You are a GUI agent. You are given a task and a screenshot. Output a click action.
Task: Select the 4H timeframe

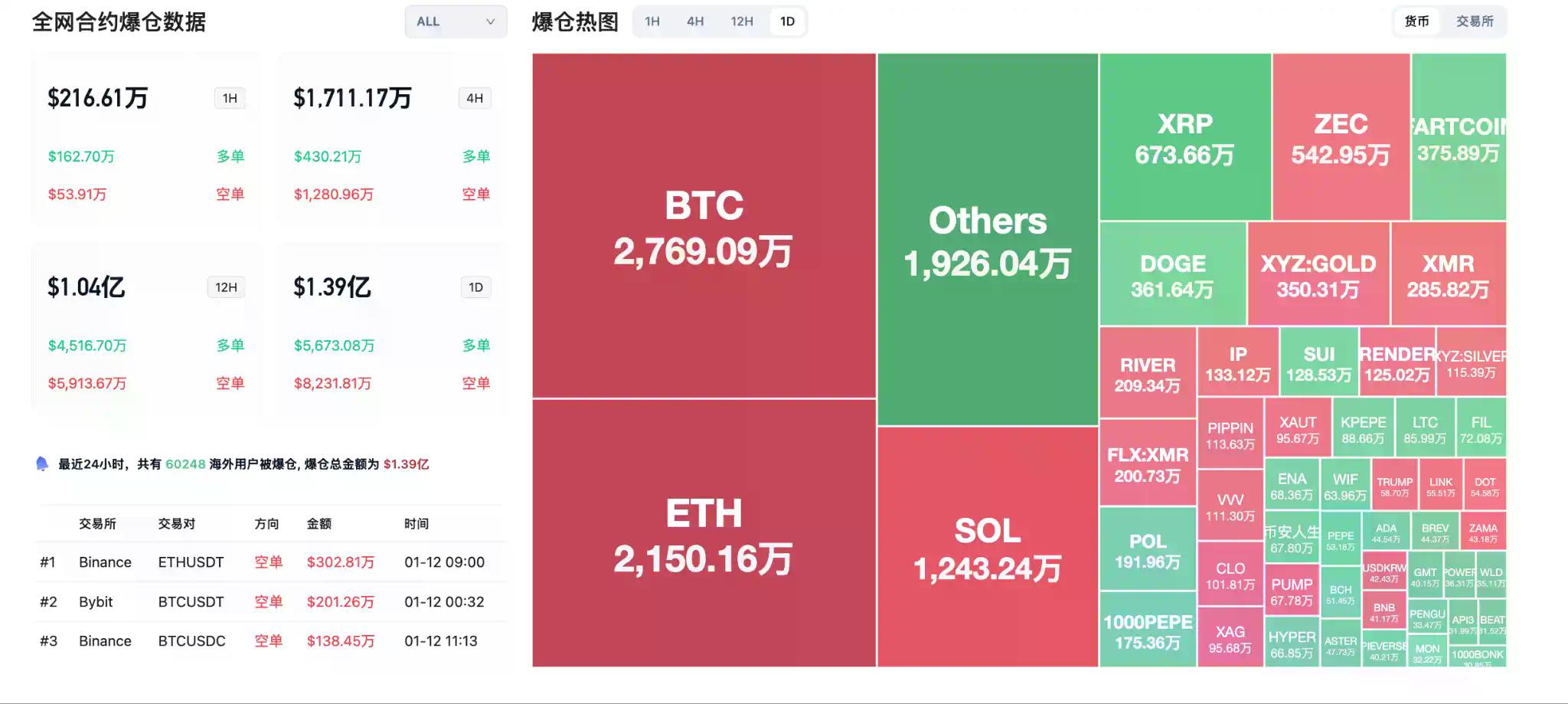pyautogui.click(x=695, y=21)
